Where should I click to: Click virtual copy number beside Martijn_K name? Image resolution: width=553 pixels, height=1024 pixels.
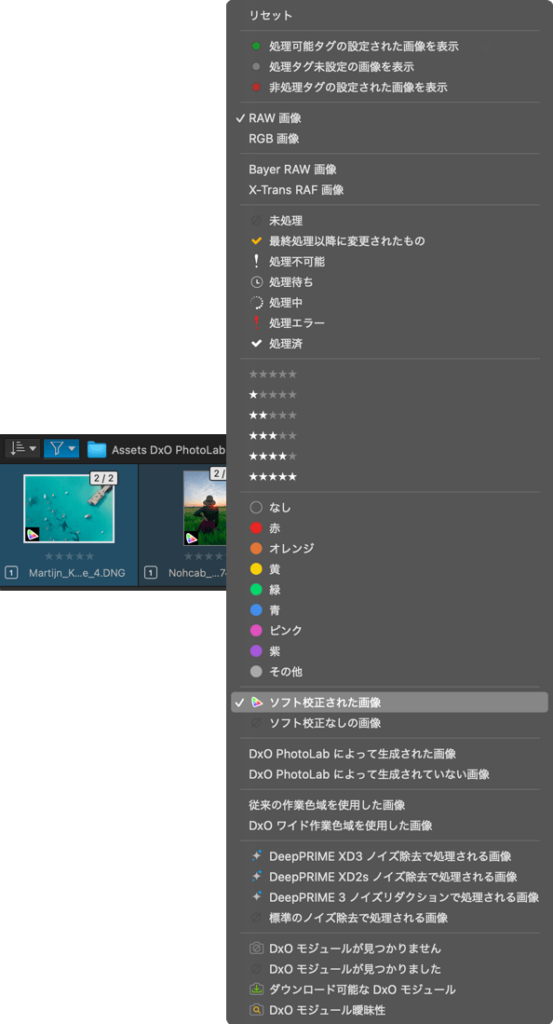(x=12, y=573)
